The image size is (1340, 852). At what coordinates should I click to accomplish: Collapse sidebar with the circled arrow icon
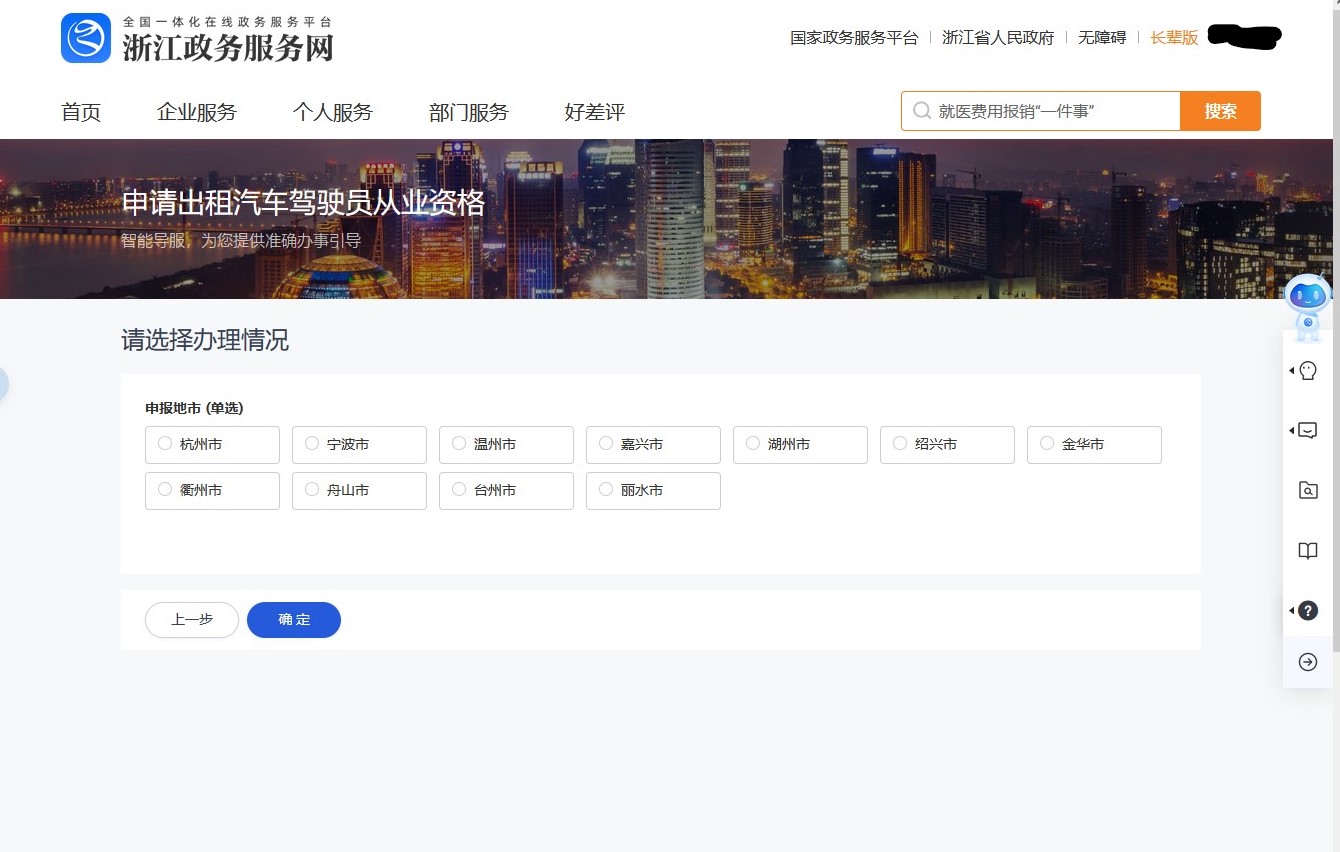point(1307,662)
